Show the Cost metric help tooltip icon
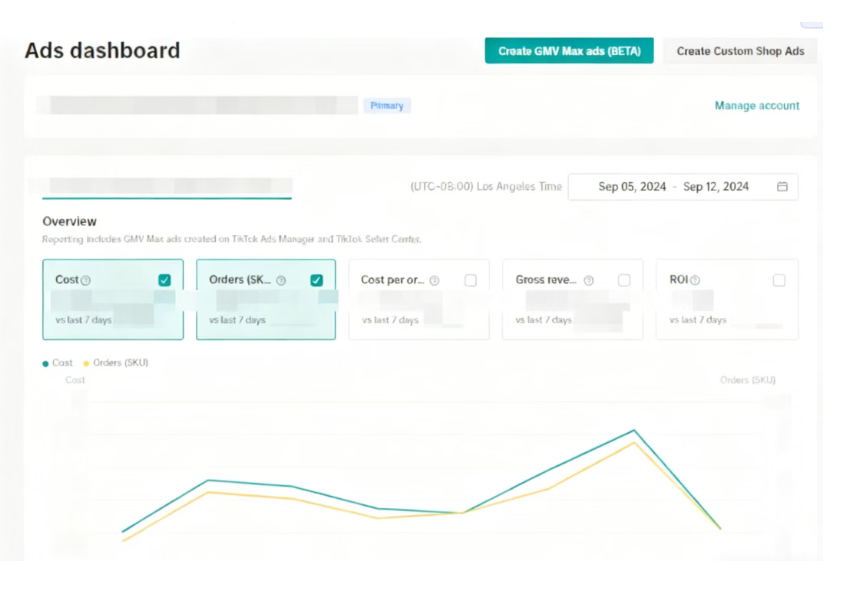The image size is (845, 590). 86,280
